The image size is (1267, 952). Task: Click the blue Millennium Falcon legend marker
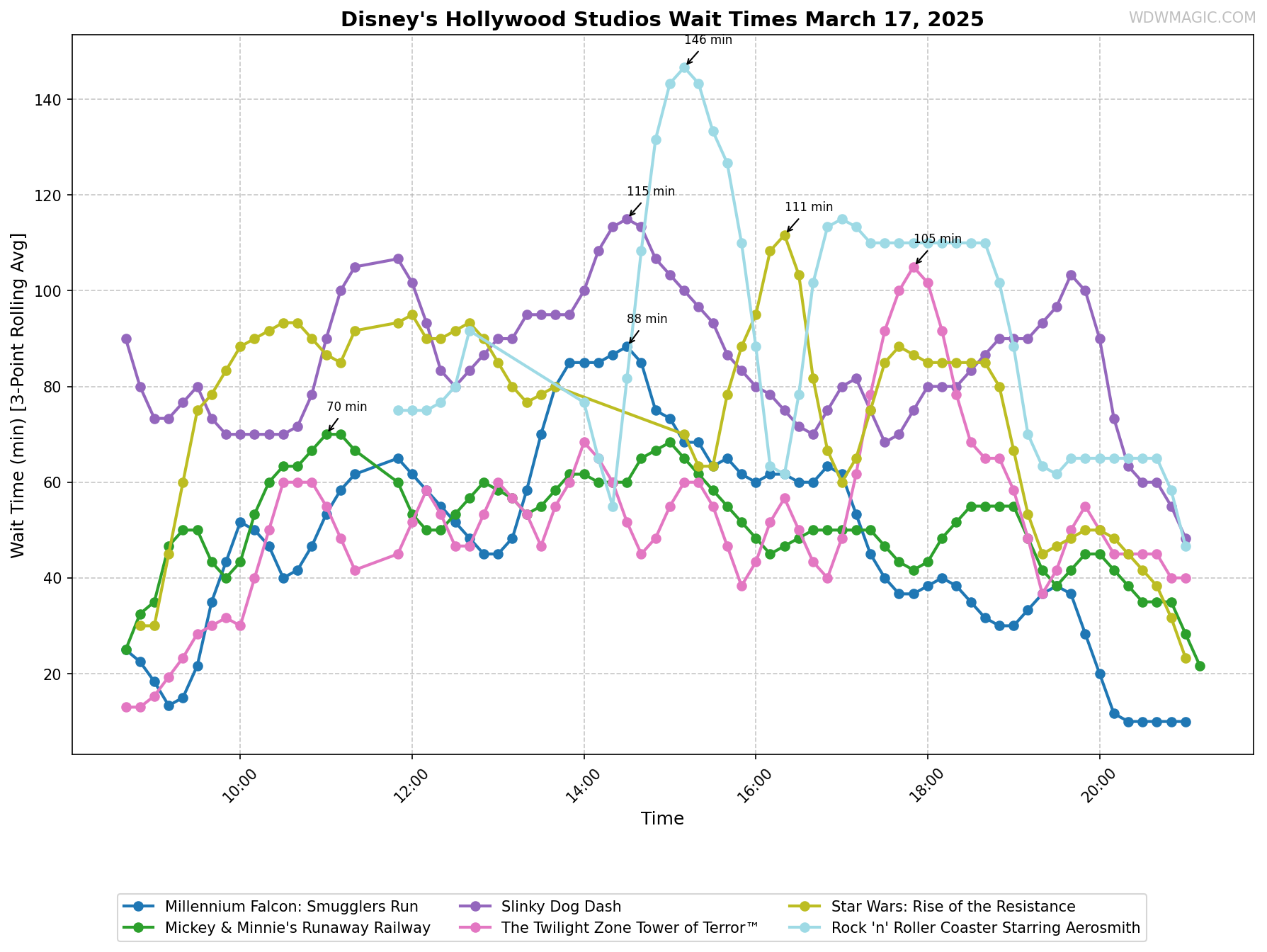click(x=139, y=907)
